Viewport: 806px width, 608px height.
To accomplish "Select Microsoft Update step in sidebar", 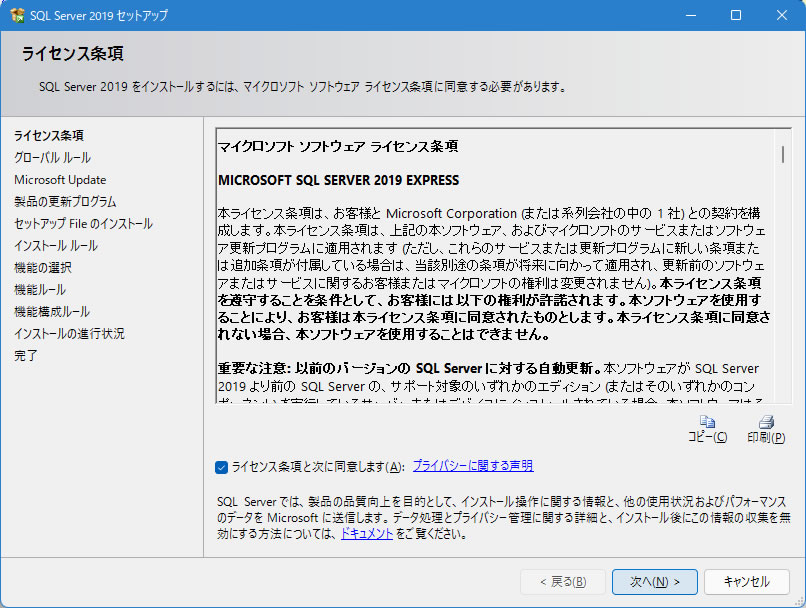I will pos(60,180).
